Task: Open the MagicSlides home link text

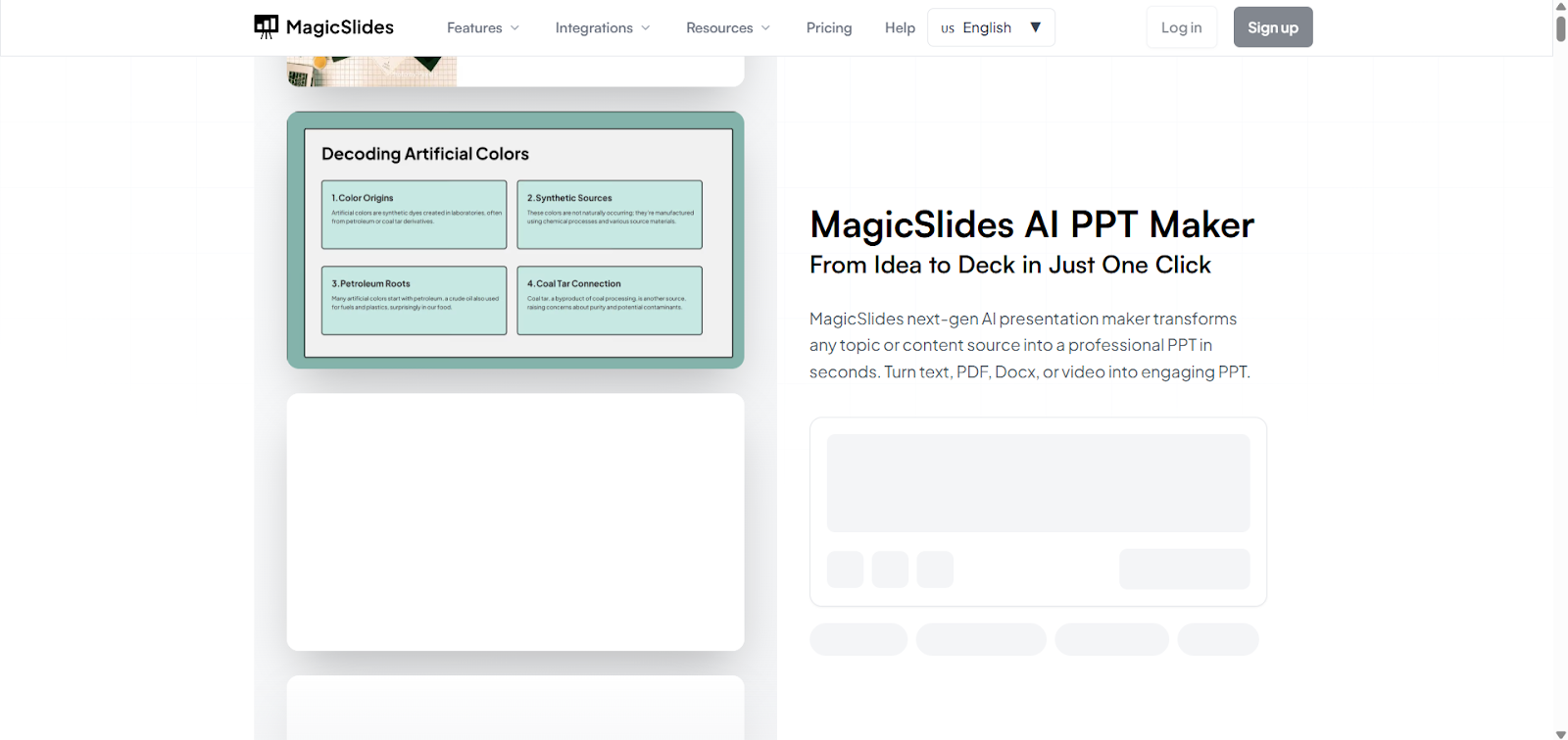Action: click(340, 27)
